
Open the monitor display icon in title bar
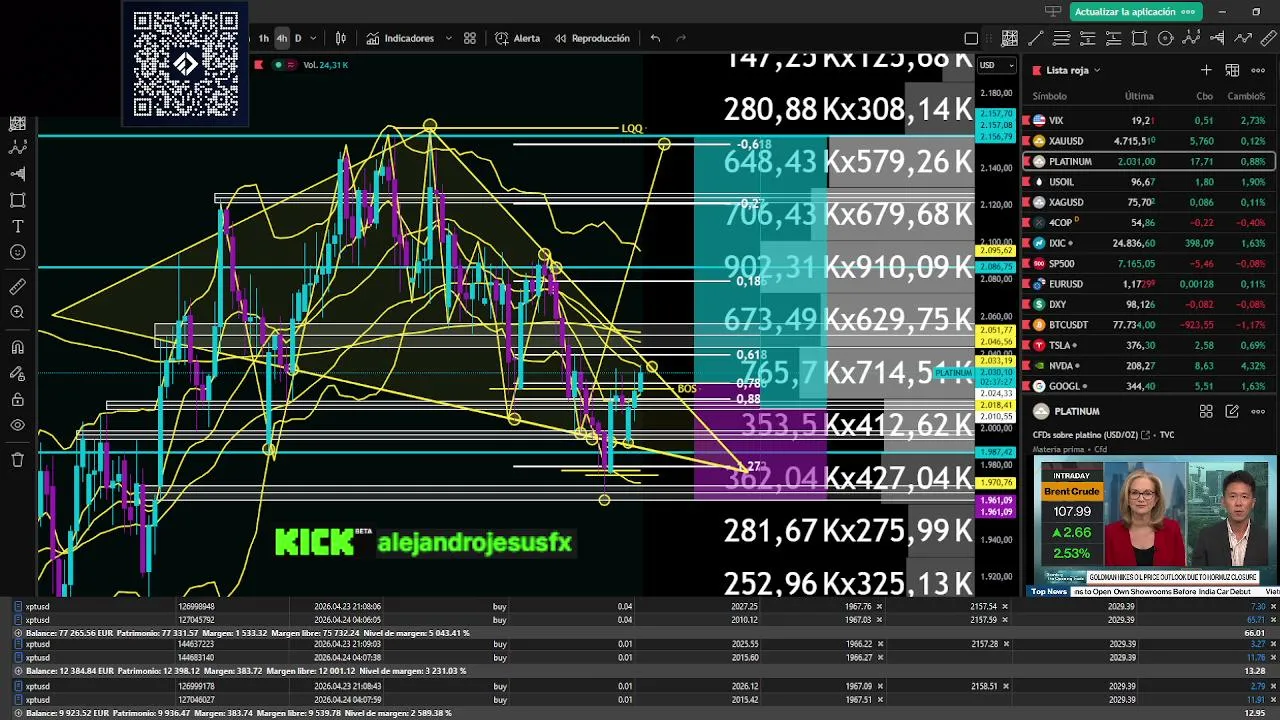pos(1052,12)
